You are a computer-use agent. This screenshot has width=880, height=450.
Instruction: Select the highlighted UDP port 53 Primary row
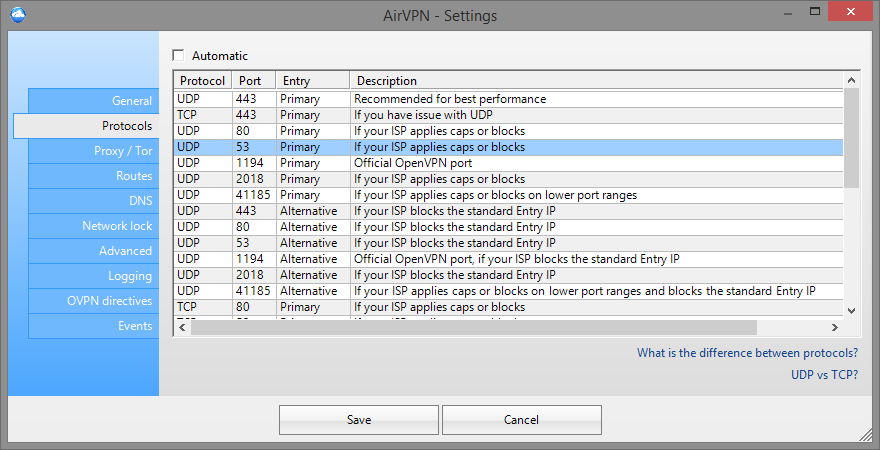(x=508, y=147)
